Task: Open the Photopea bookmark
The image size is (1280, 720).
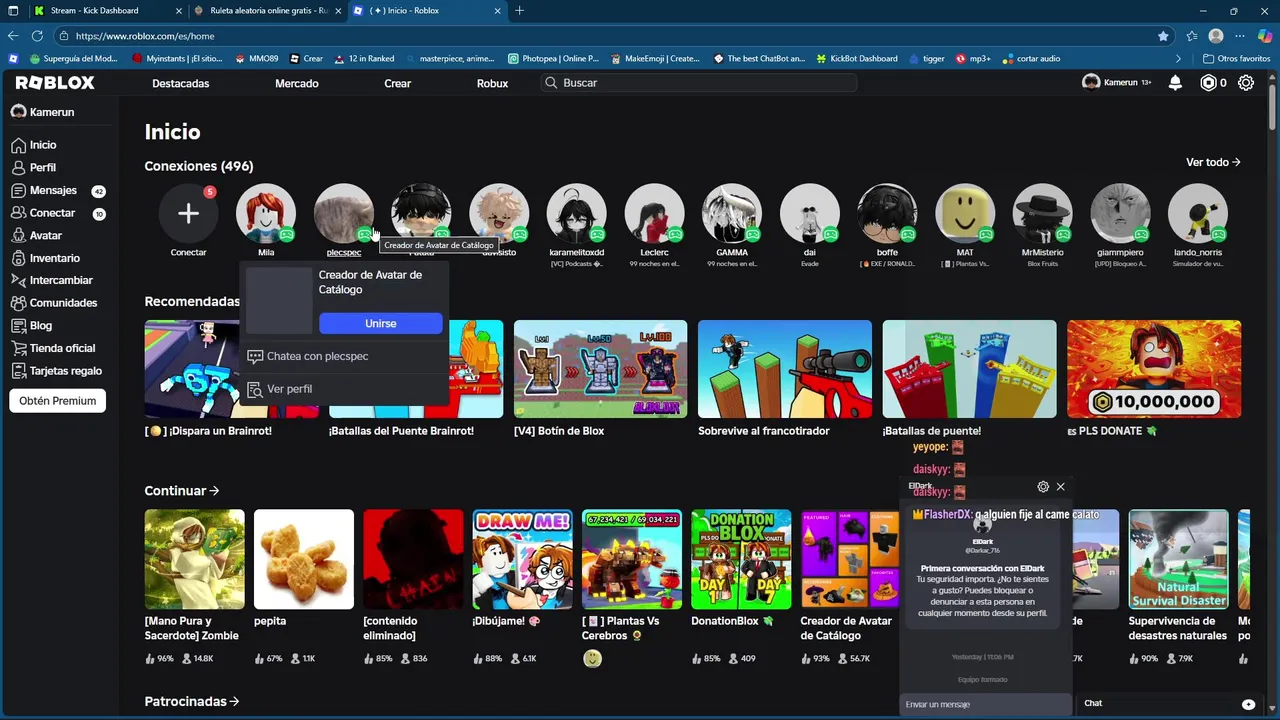Action: click(x=553, y=59)
